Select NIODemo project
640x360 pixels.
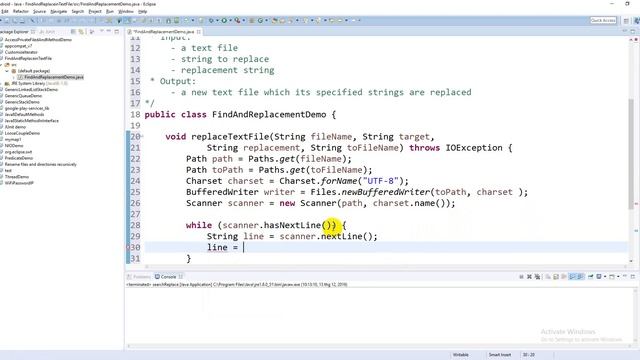pos(14,146)
